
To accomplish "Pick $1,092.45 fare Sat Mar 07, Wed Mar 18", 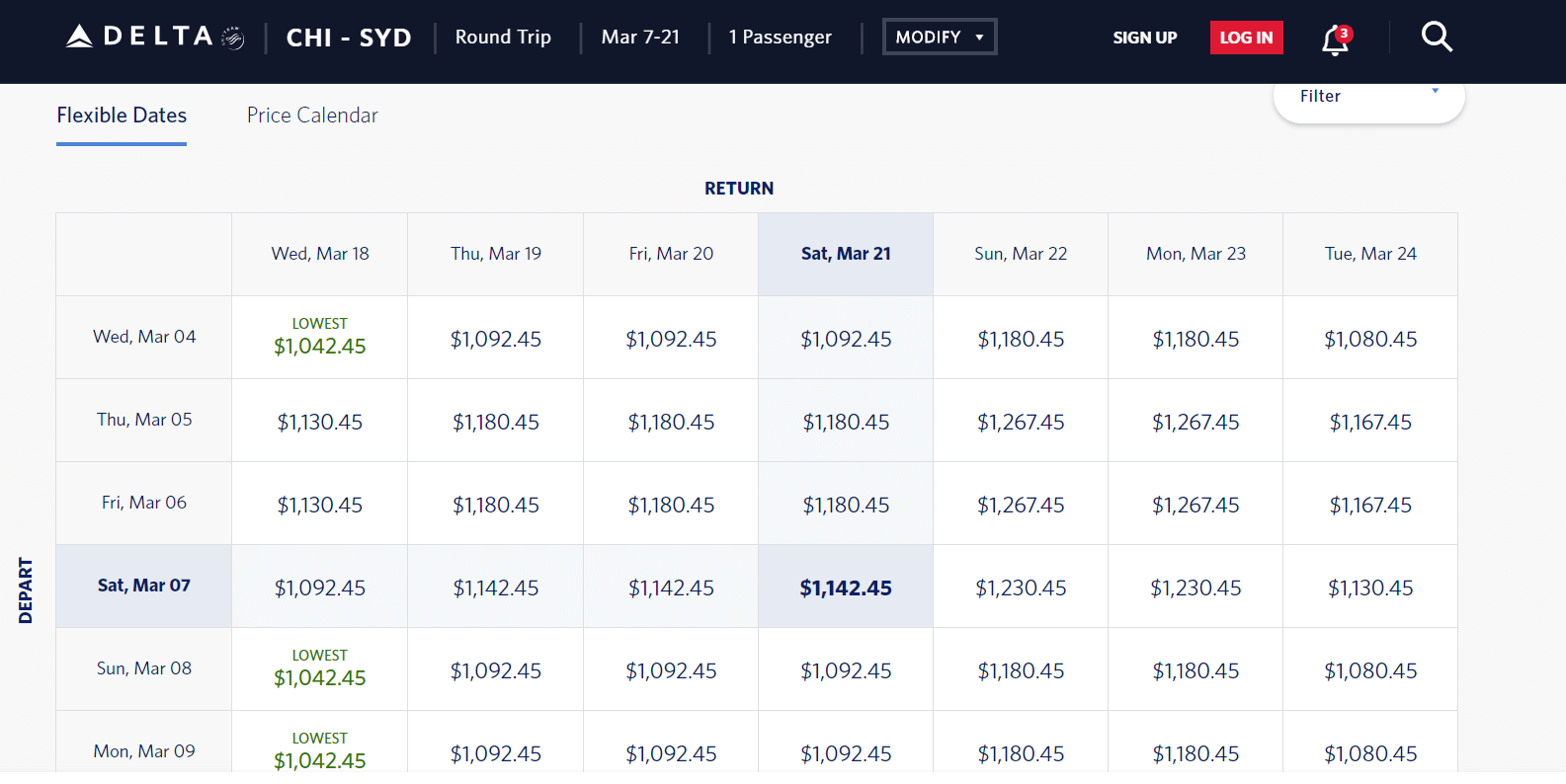I will (320, 588).
